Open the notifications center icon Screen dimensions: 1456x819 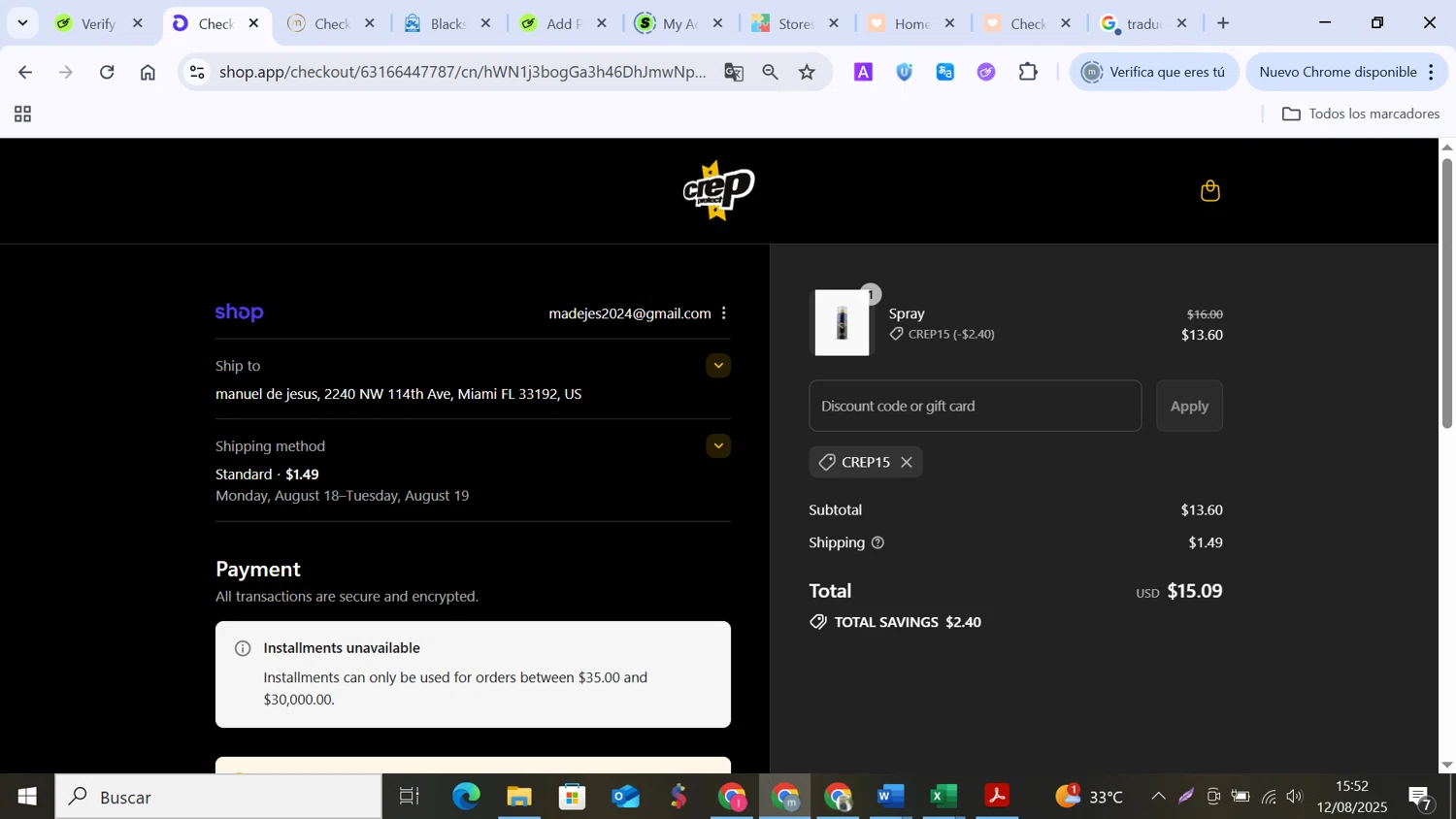tap(1419, 797)
